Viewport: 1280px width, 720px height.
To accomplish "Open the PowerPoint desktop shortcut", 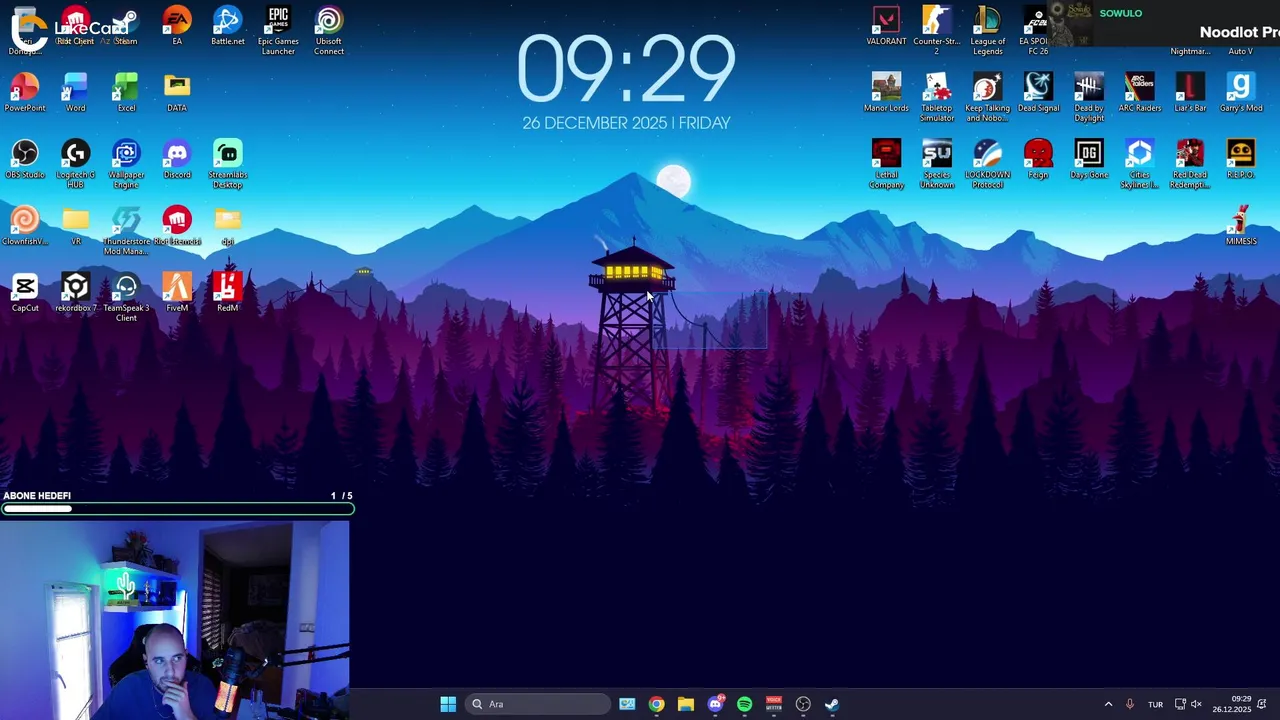I will [25, 93].
